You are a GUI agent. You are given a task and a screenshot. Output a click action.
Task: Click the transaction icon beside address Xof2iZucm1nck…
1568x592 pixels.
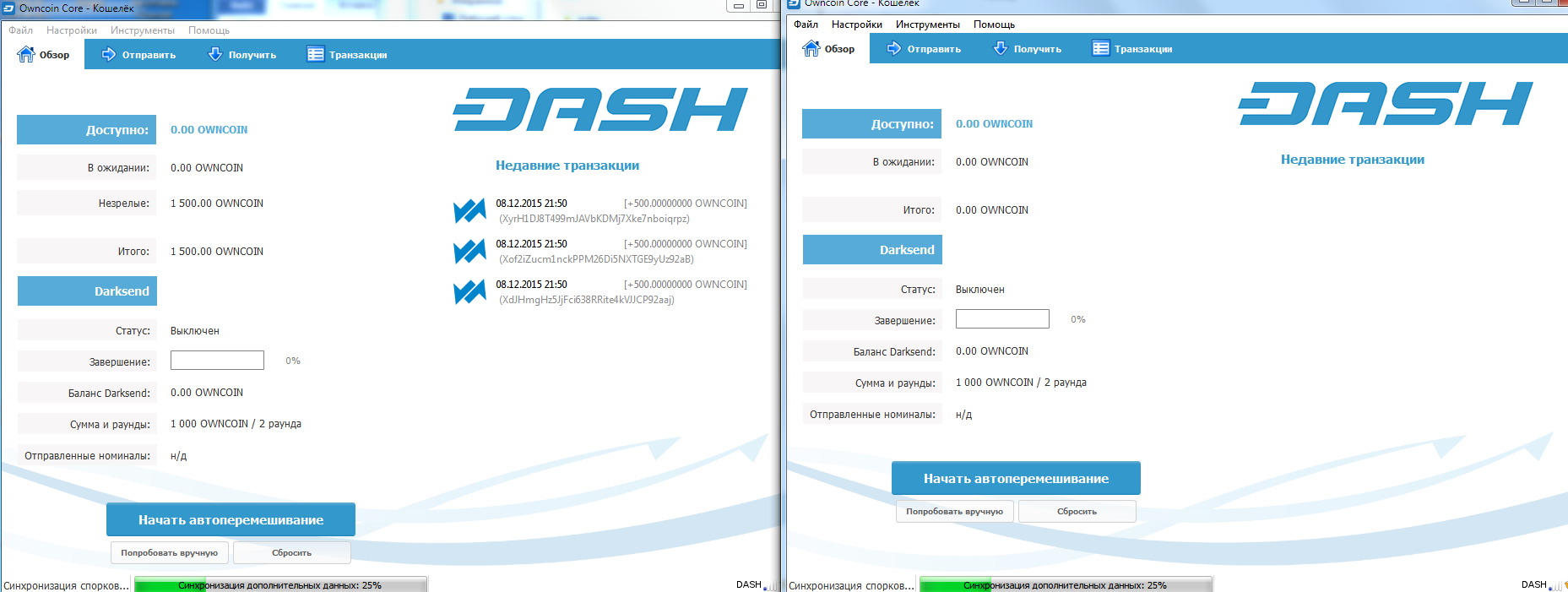tap(469, 251)
